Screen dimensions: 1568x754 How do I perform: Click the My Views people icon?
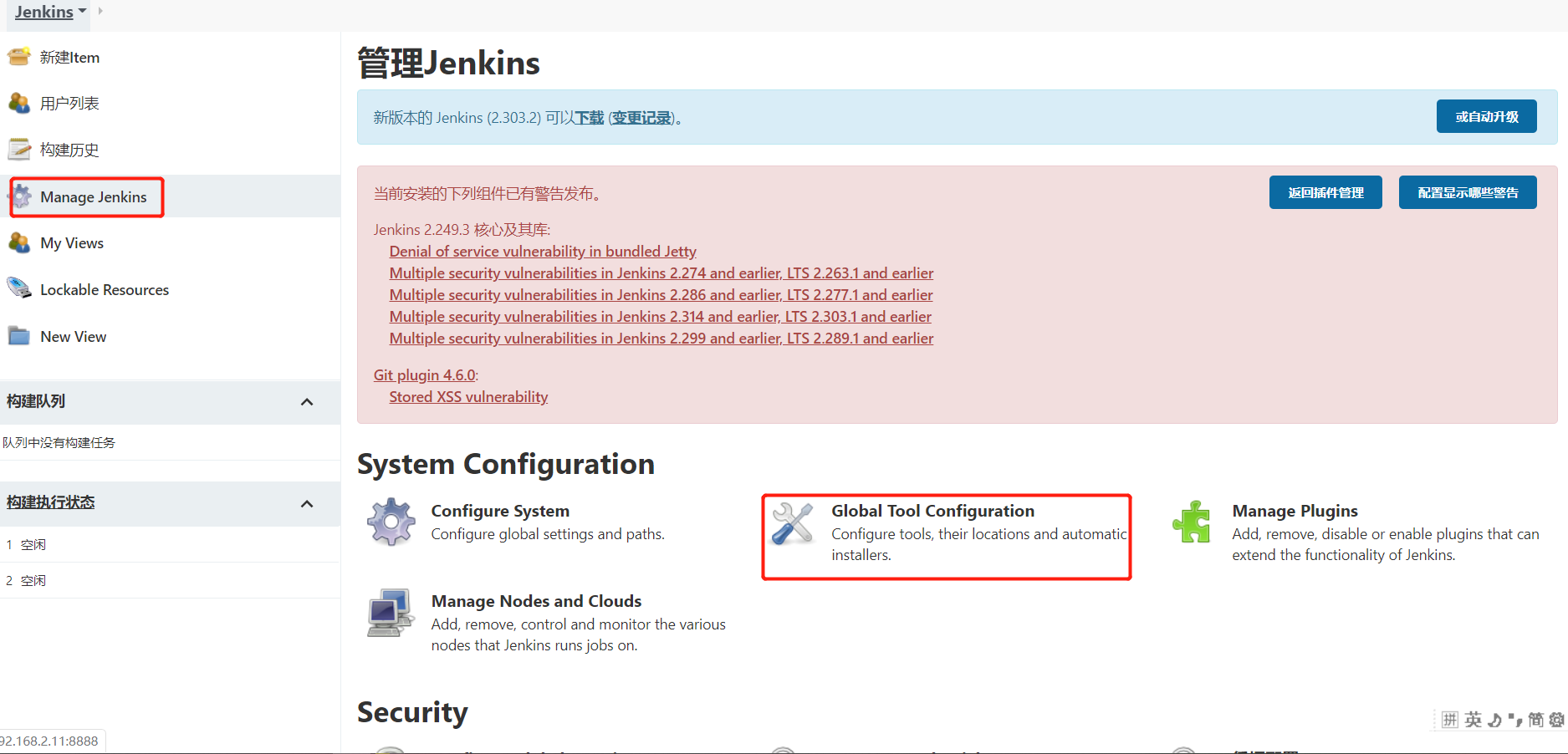pos(19,242)
